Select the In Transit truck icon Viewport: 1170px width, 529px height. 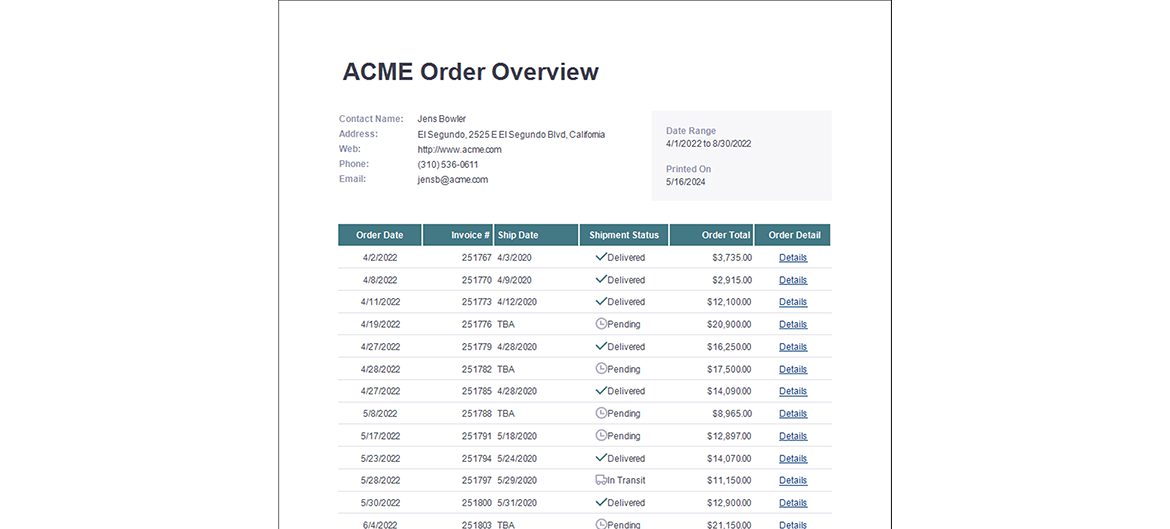pyautogui.click(x=601, y=480)
